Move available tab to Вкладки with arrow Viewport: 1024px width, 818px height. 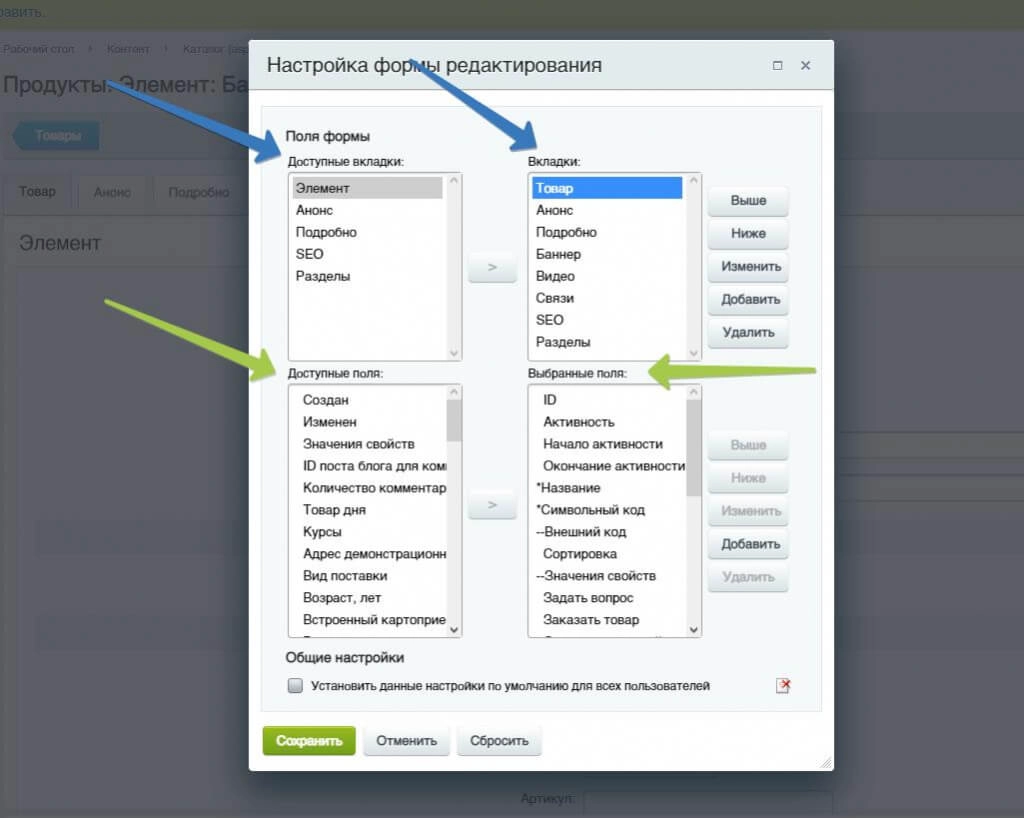pyautogui.click(x=492, y=267)
